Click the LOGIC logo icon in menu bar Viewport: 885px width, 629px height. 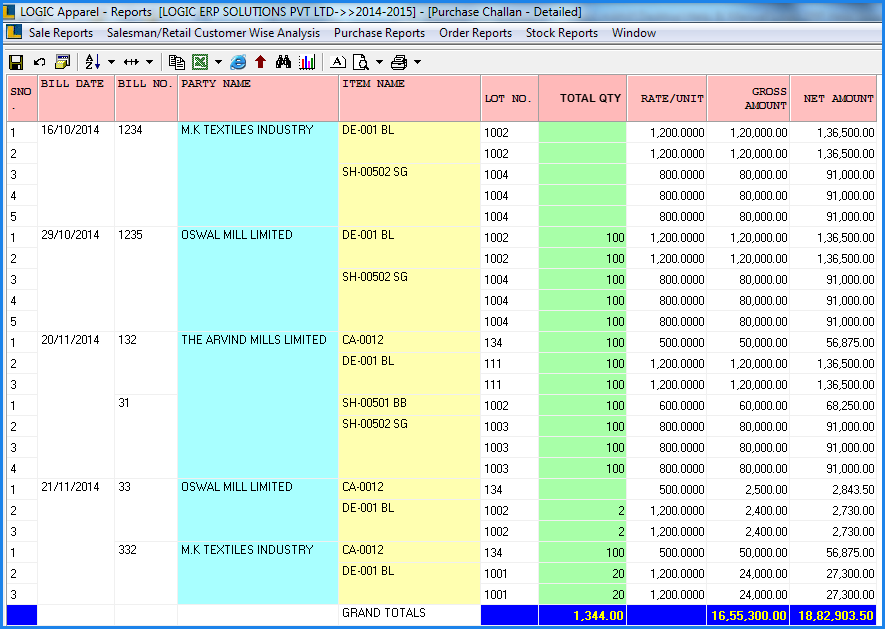click(14, 33)
